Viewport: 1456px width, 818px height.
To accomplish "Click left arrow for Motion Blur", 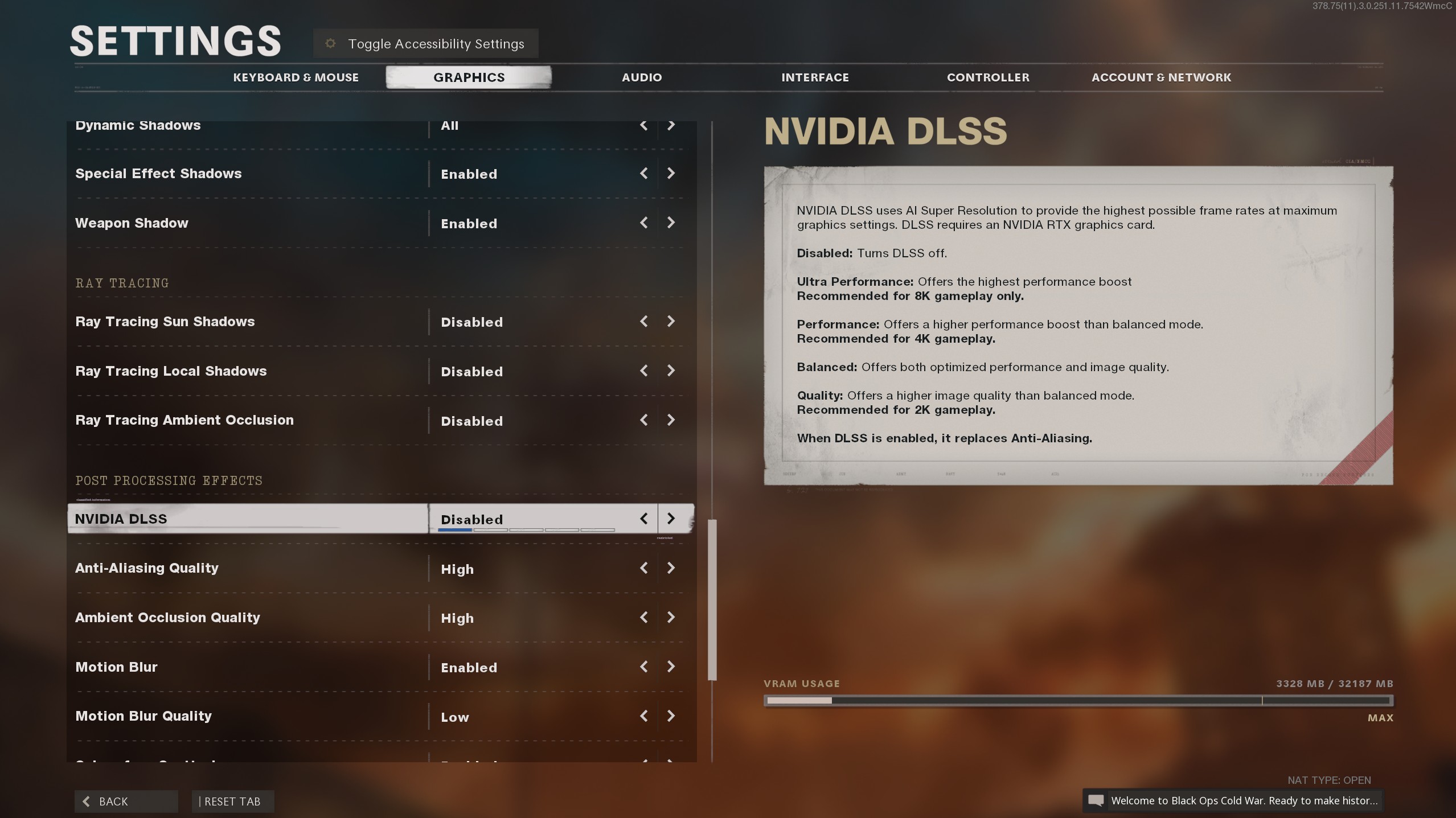I will coord(643,667).
